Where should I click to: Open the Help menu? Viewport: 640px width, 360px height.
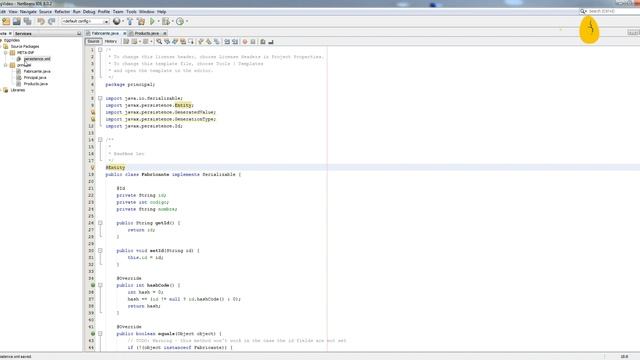coord(162,12)
